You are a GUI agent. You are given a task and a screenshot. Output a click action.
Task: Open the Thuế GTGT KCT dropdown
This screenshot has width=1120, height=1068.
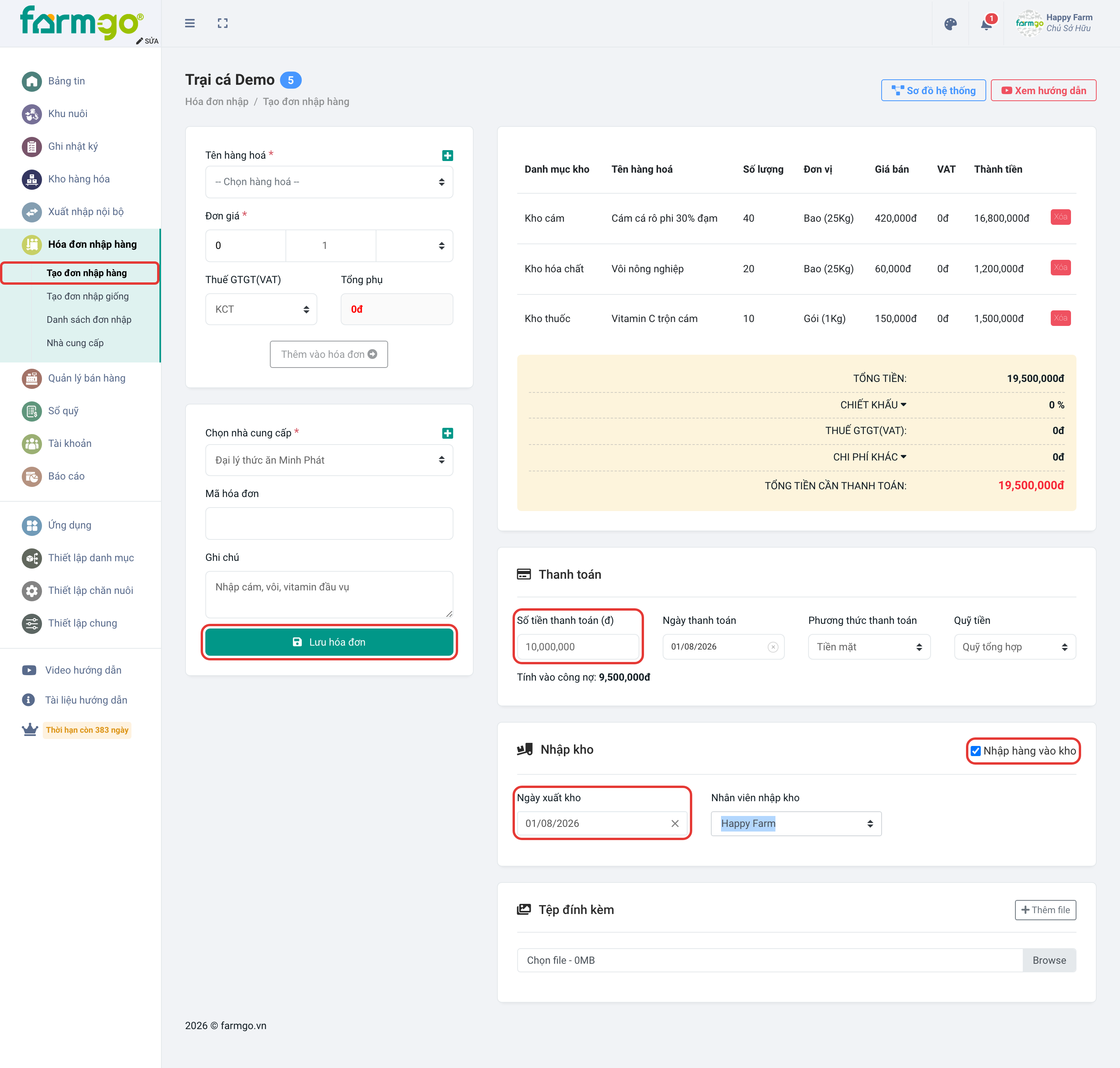pos(261,310)
